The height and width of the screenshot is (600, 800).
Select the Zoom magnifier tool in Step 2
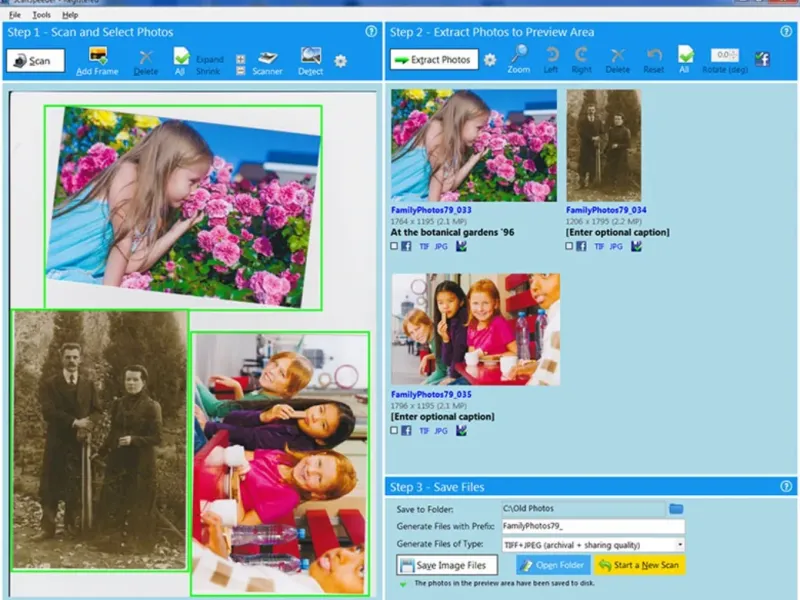[x=519, y=55]
